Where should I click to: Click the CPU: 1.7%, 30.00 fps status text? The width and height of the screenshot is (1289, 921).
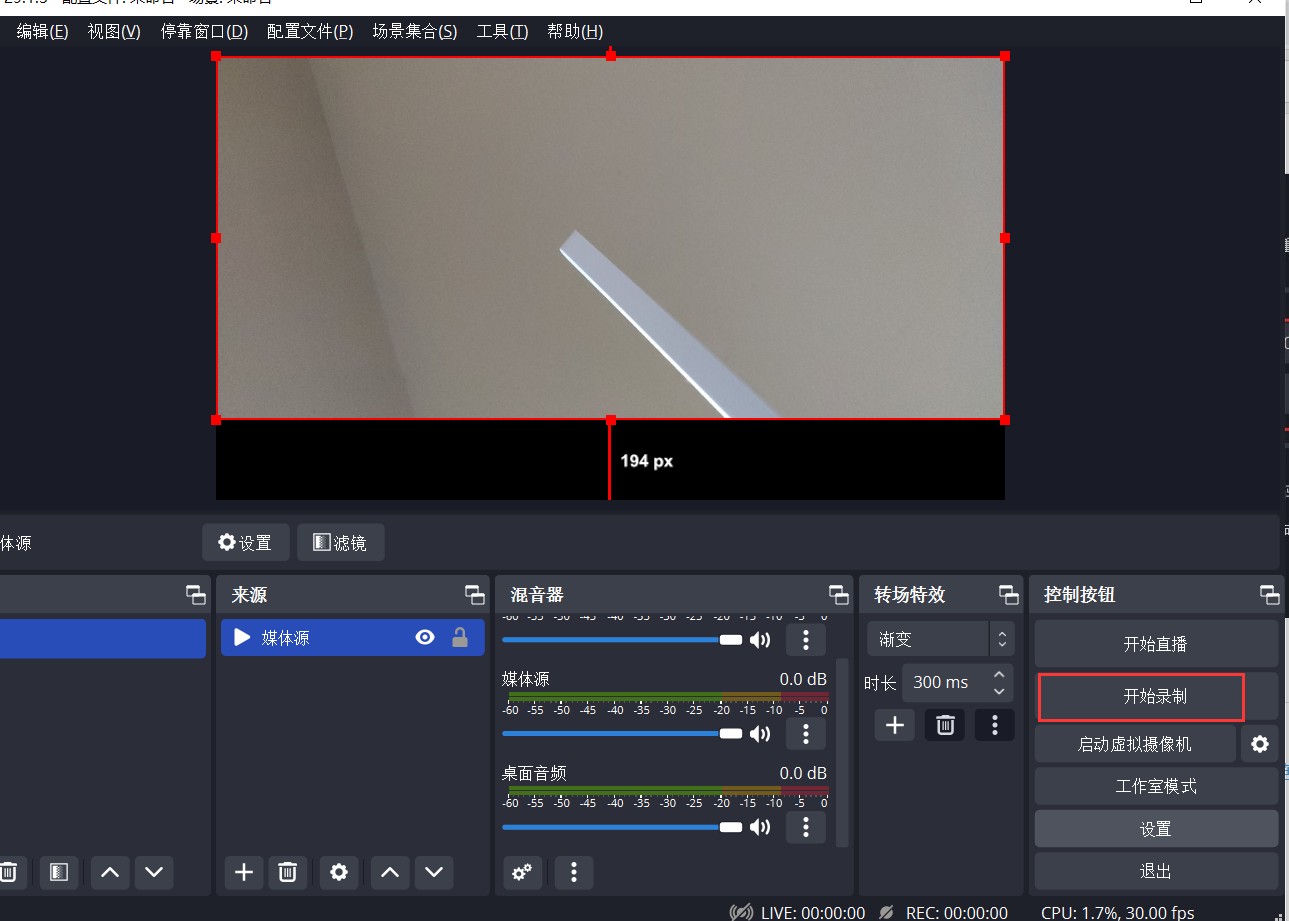[1118, 912]
